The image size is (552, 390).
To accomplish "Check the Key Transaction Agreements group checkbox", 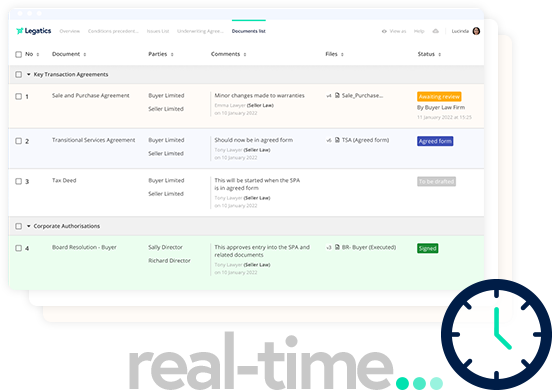I will point(19,74).
